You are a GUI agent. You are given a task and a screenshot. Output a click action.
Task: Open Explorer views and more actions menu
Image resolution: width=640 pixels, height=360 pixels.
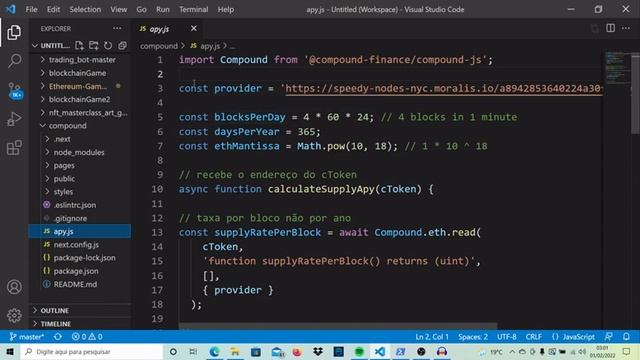click(117, 29)
